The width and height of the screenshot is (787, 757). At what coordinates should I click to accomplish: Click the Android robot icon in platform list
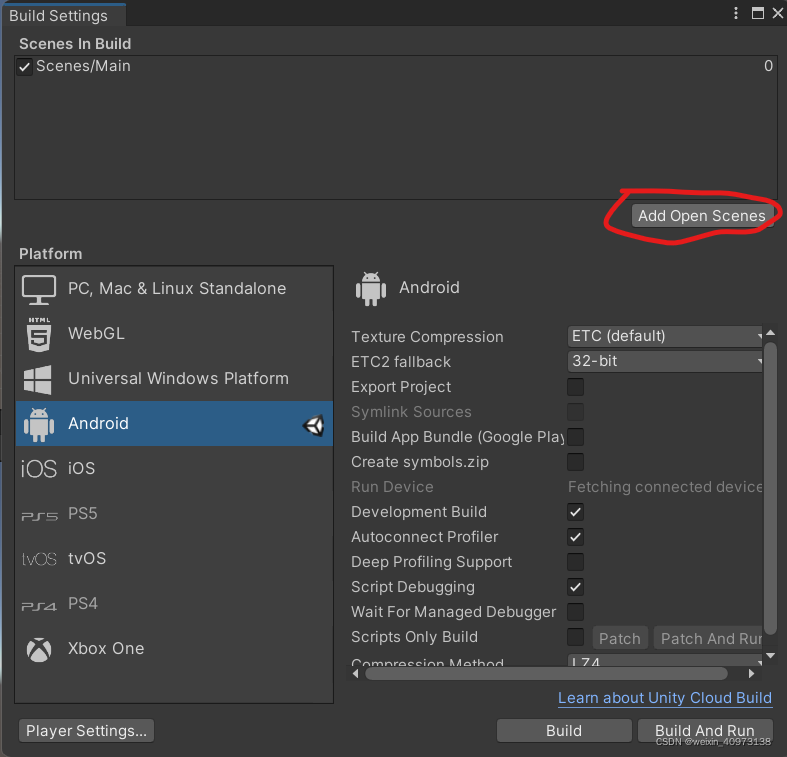coord(39,424)
